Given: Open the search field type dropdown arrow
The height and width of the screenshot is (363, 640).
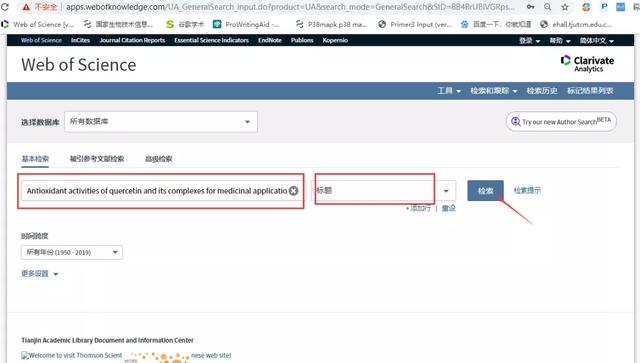Looking at the screenshot, I should (446, 191).
